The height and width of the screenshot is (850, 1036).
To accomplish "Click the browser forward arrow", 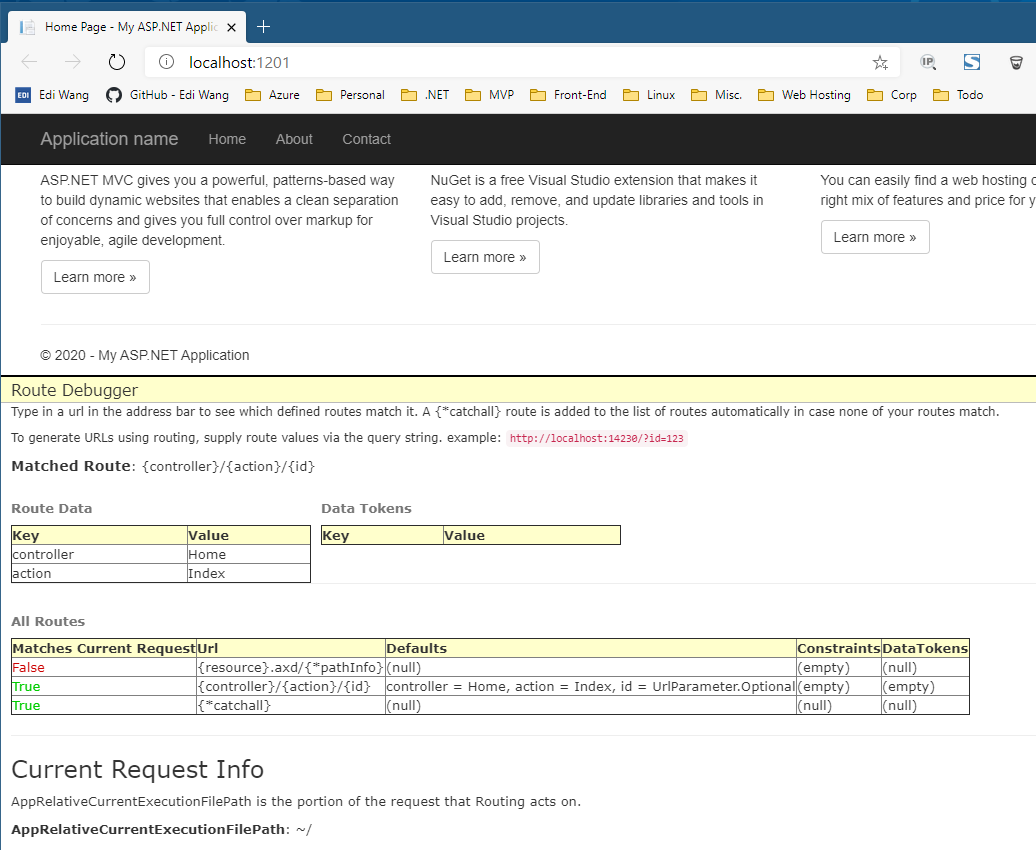I will [73, 62].
